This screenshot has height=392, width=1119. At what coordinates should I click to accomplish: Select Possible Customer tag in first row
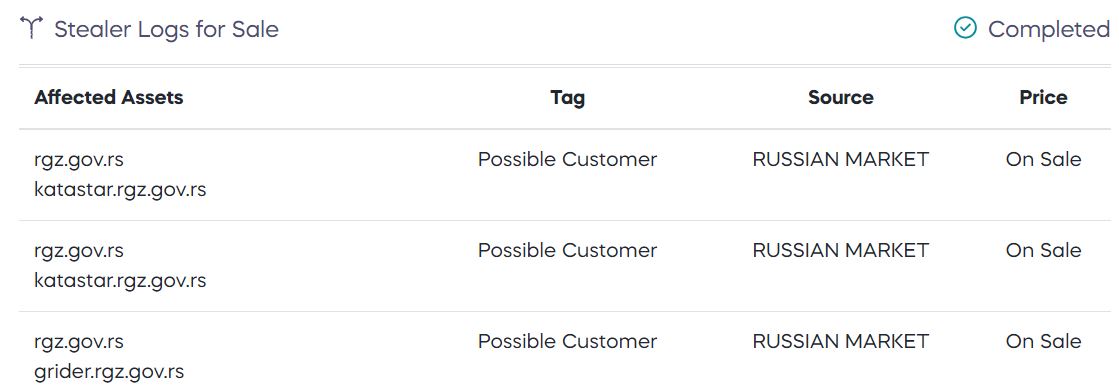pyautogui.click(x=567, y=159)
